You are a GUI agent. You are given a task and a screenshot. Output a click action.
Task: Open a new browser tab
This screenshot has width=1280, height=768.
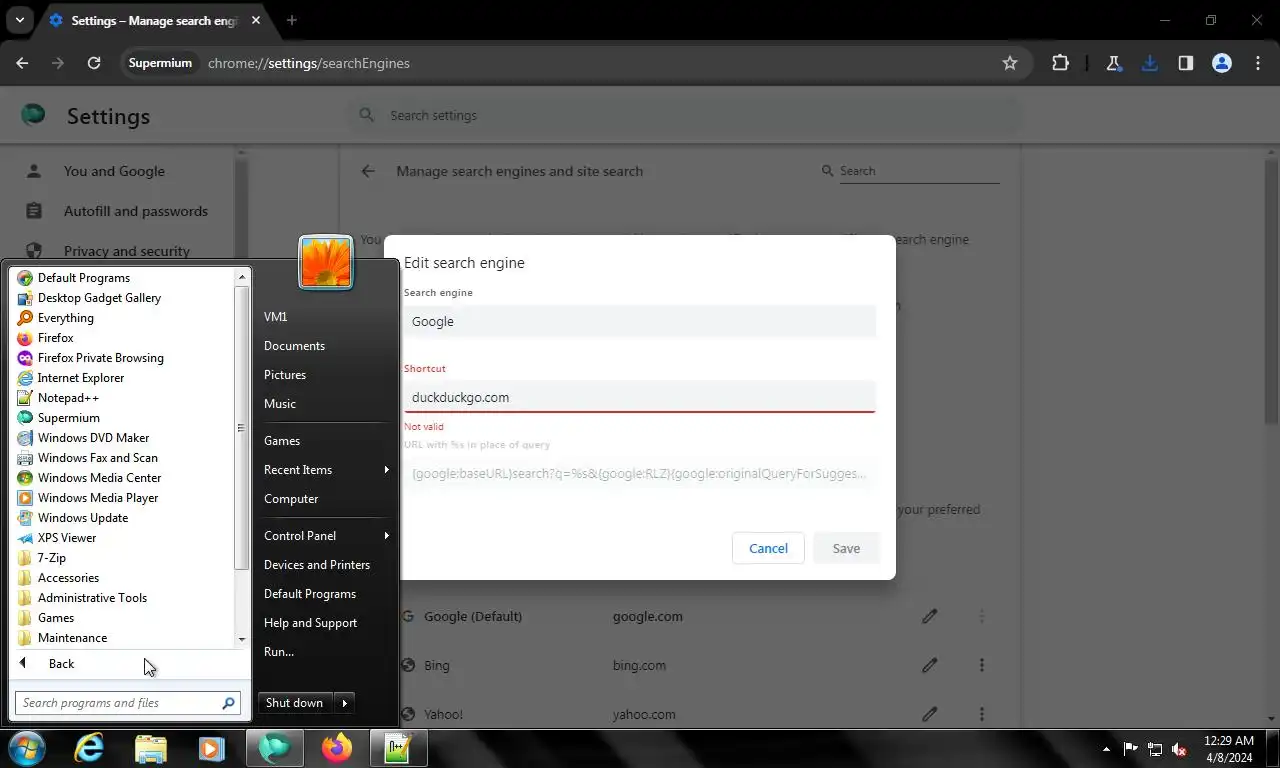292,20
